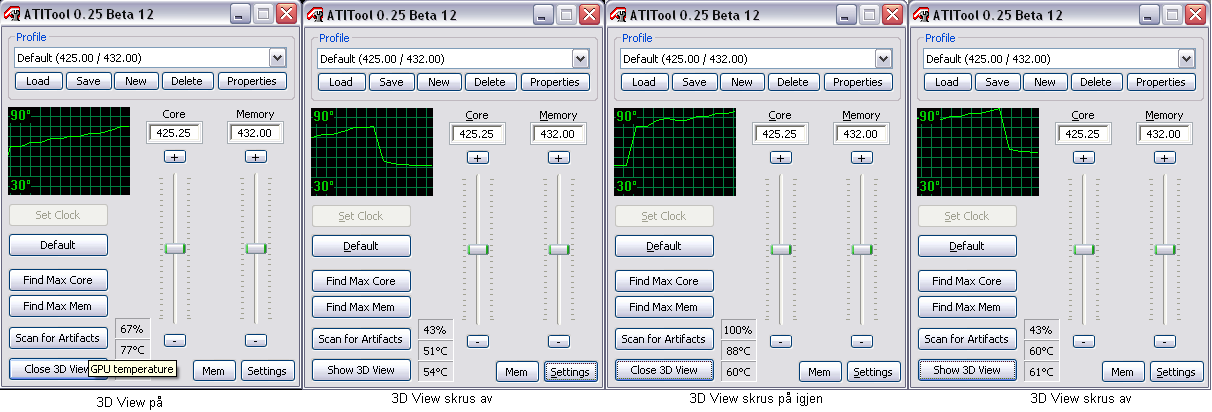Increase Core clock with plus in 77°C window
The height and width of the screenshot is (412, 1212).
[x=174, y=157]
